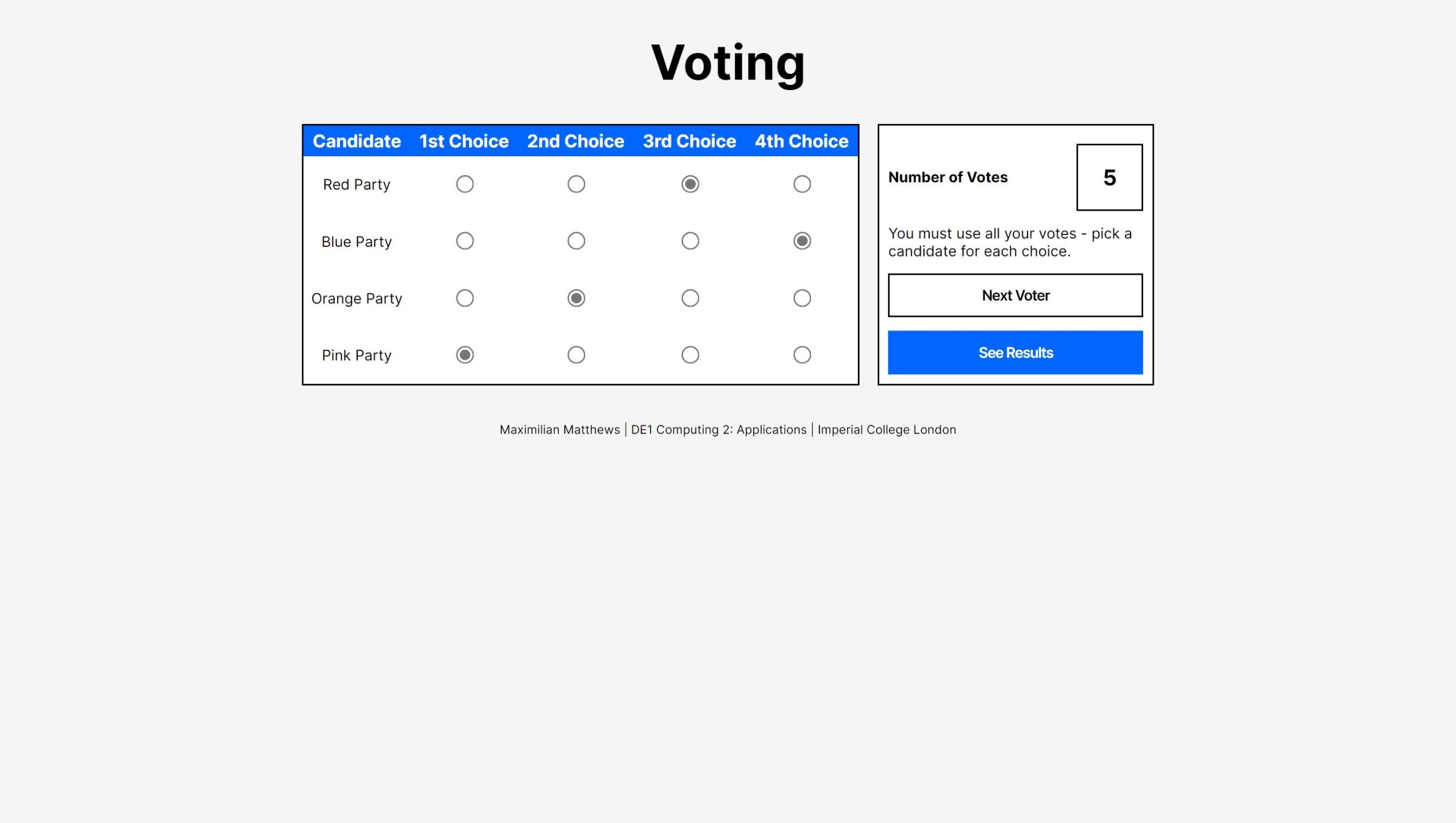
Task: Pick Blue Party as 2nd Choice
Action: (x=576, y=241)
